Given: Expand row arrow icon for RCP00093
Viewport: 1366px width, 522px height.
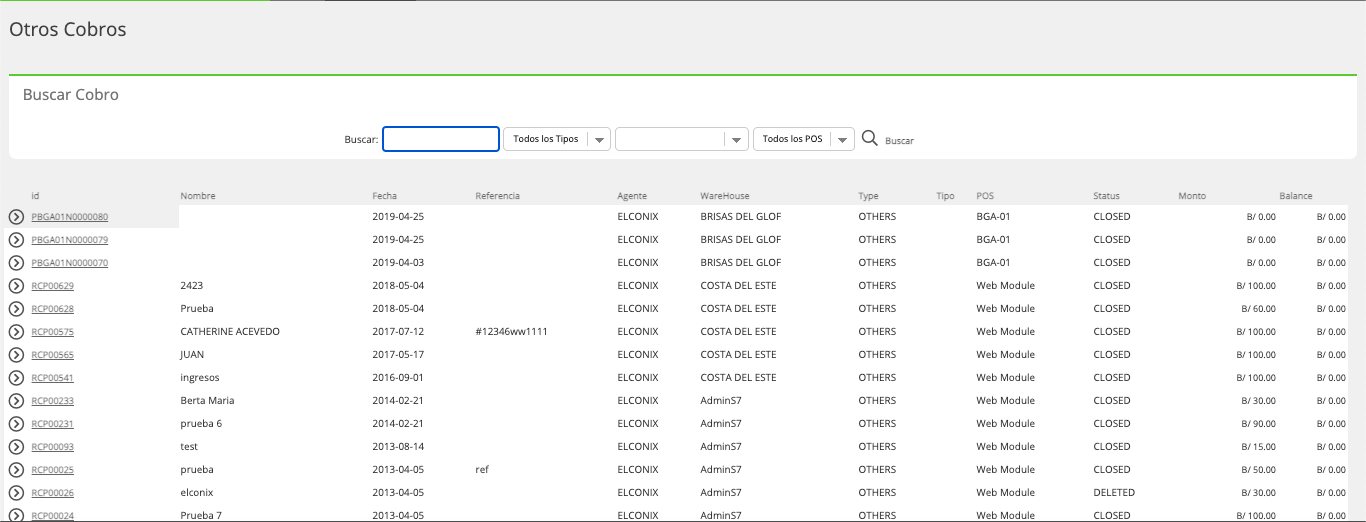Looking at the screenshot, I should click(16, 447).
